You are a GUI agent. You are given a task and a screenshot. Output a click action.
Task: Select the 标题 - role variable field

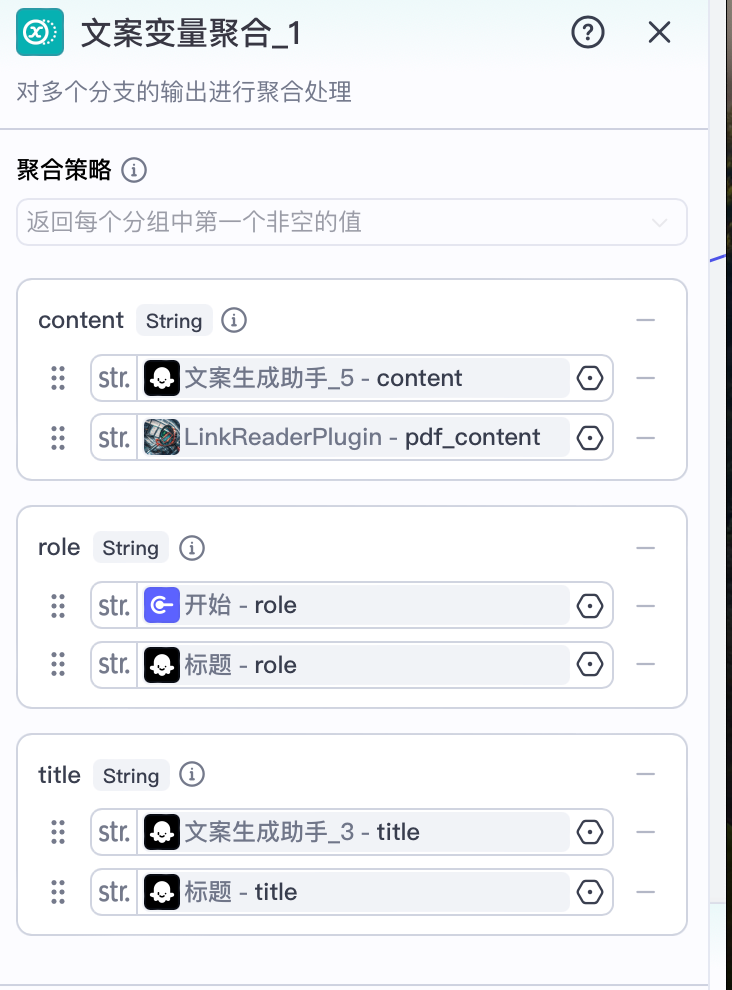point(353,665)
